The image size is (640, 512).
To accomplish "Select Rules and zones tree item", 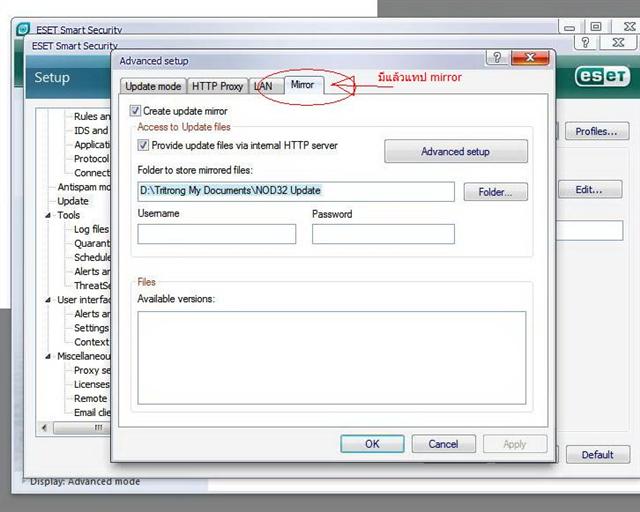I will (x=92, y=116).
